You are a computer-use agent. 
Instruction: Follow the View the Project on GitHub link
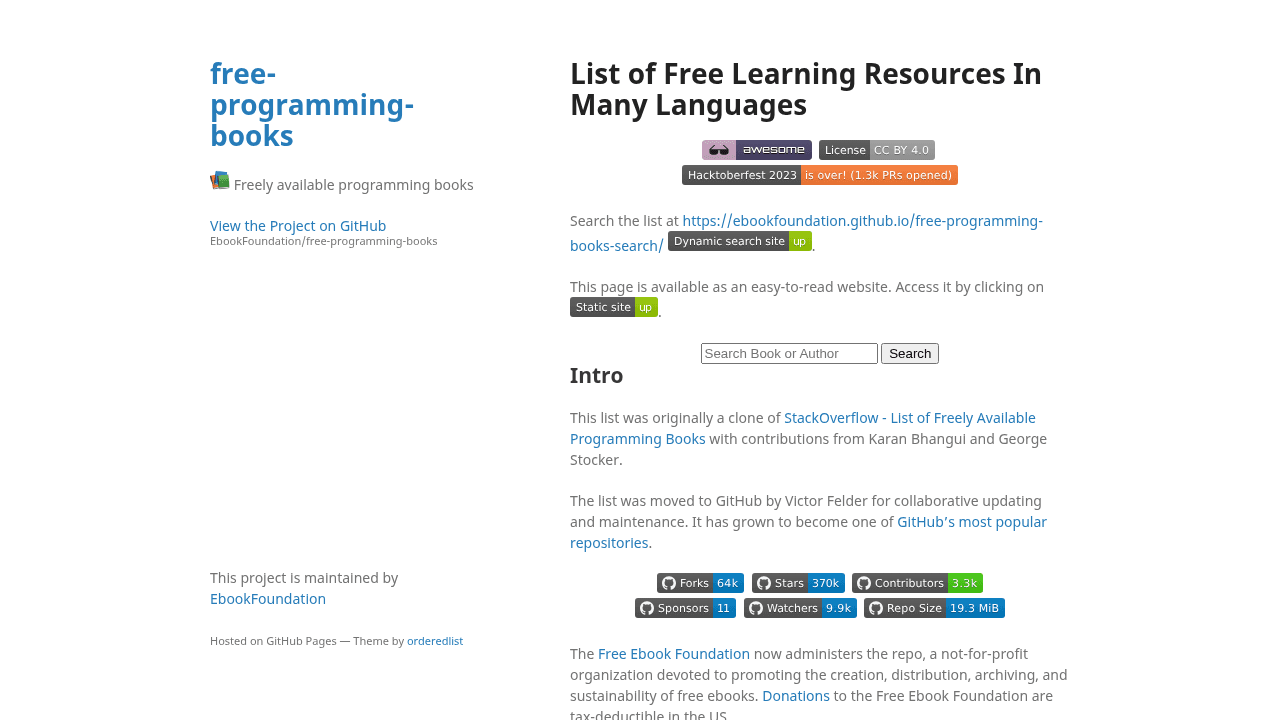point(298,226)
